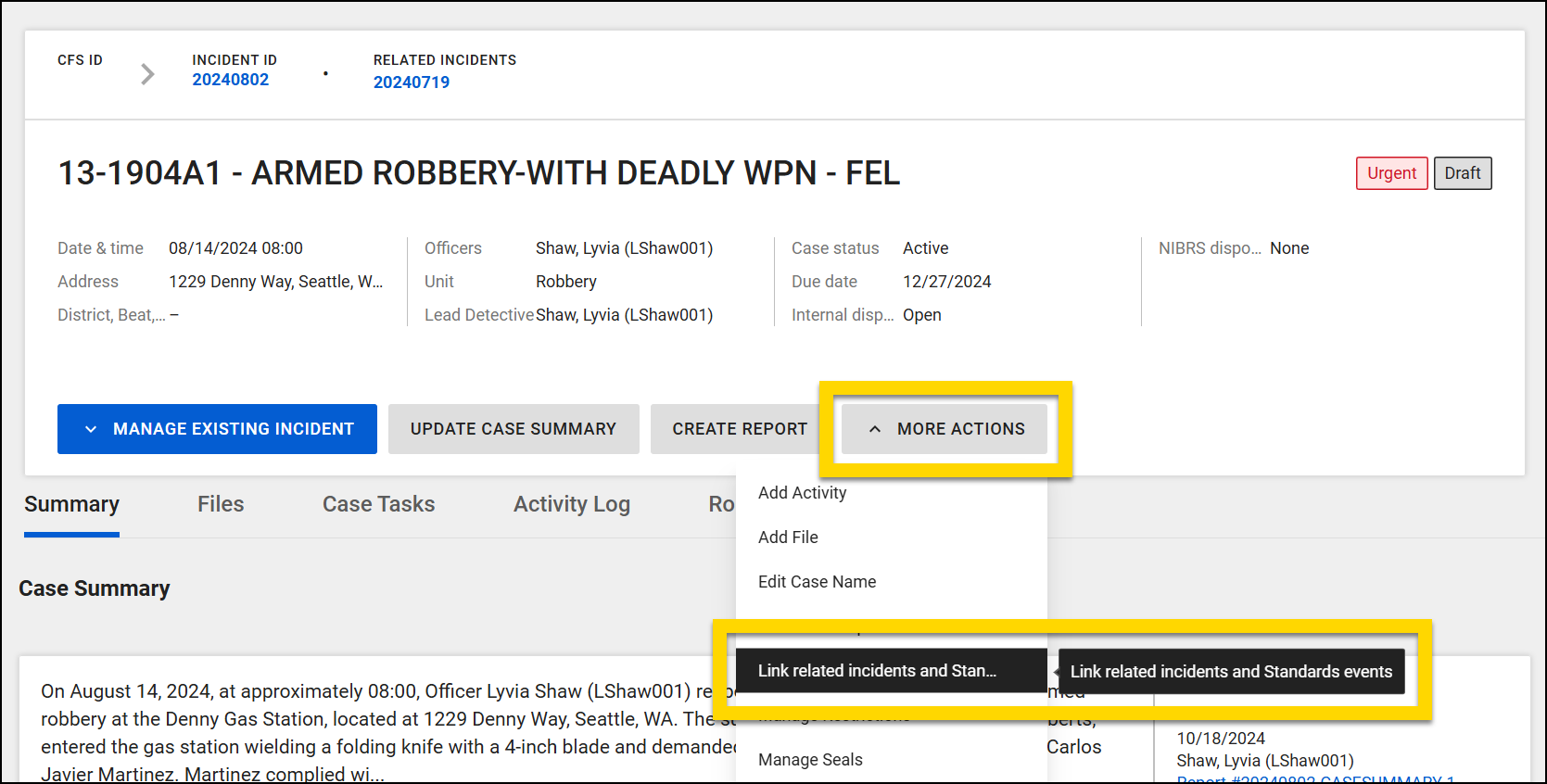Click the 10/18/2024 date entry
Screen dimensions: 1547x784
click(1221, 739)
